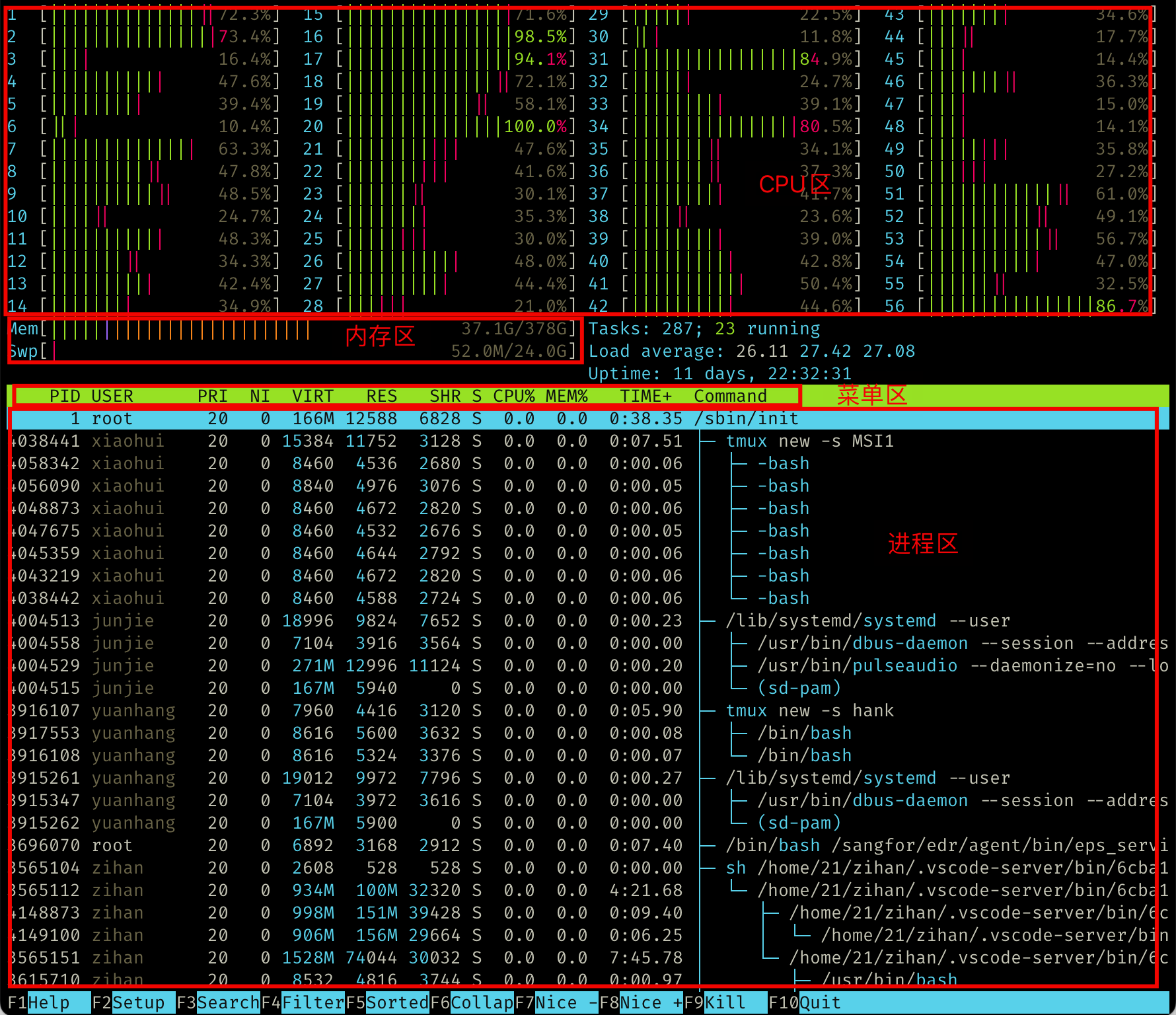Click CPU 31 meter showing 84.9%
Viewport: 1176px width, 1015px height.
pos(725,59)
